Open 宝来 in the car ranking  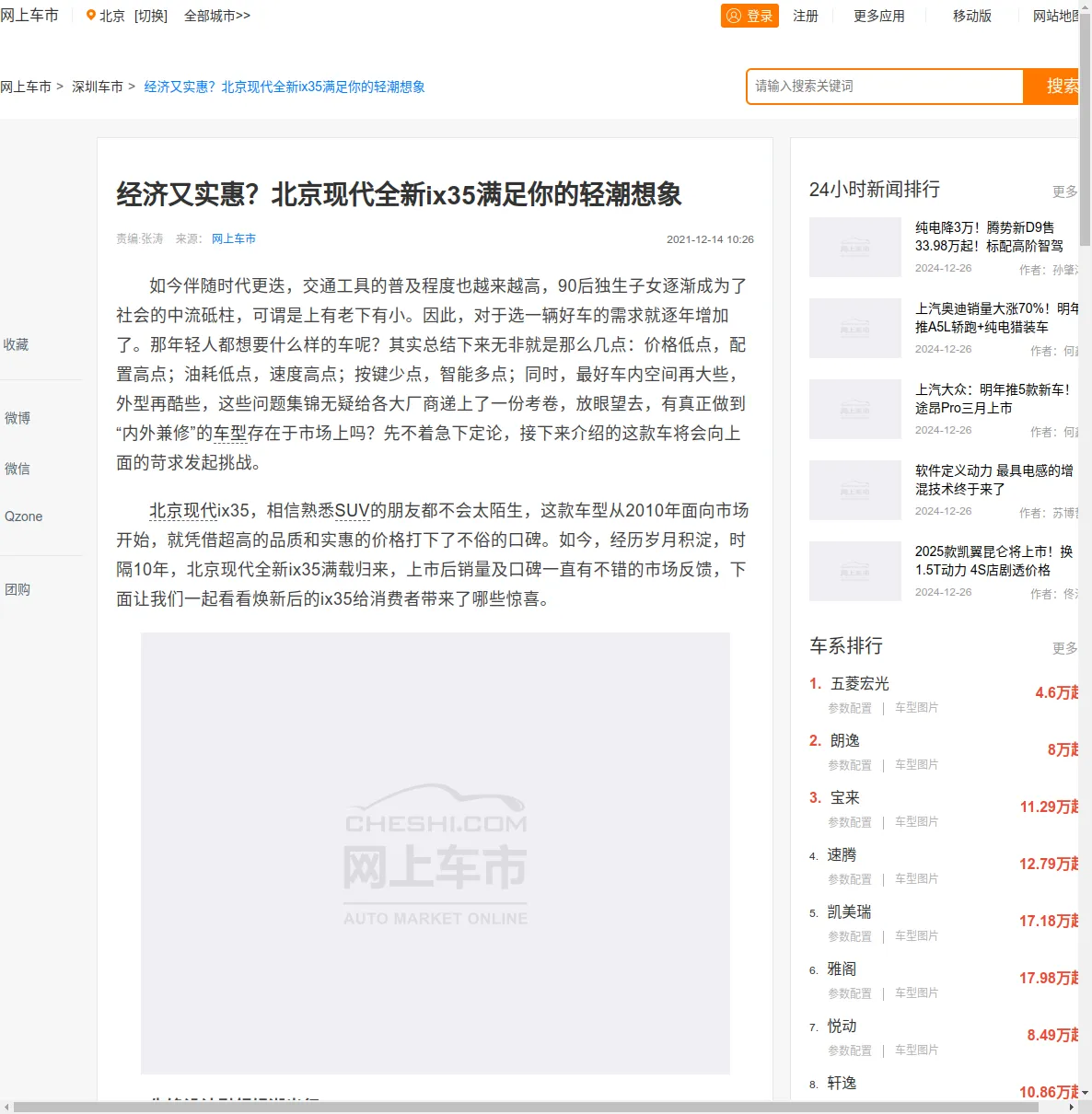(845, 797)
